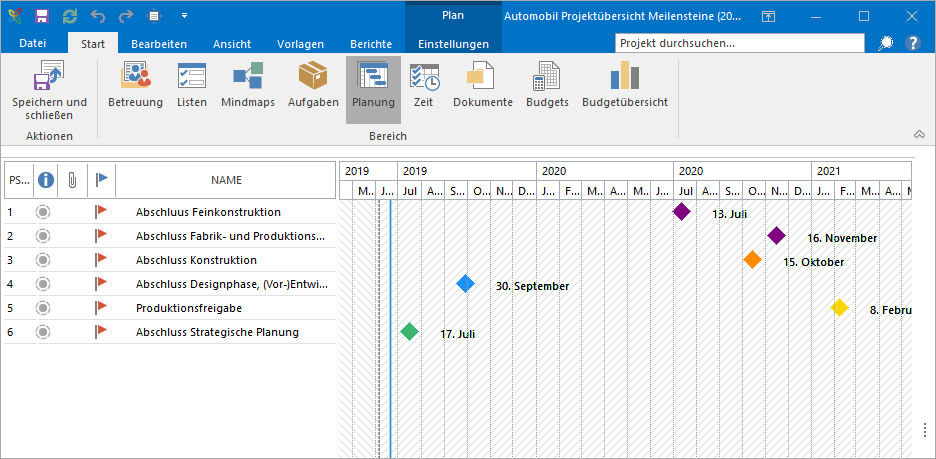Open the Mindmaps area
Screen dimensions: 936x459
tap(248, 85)
